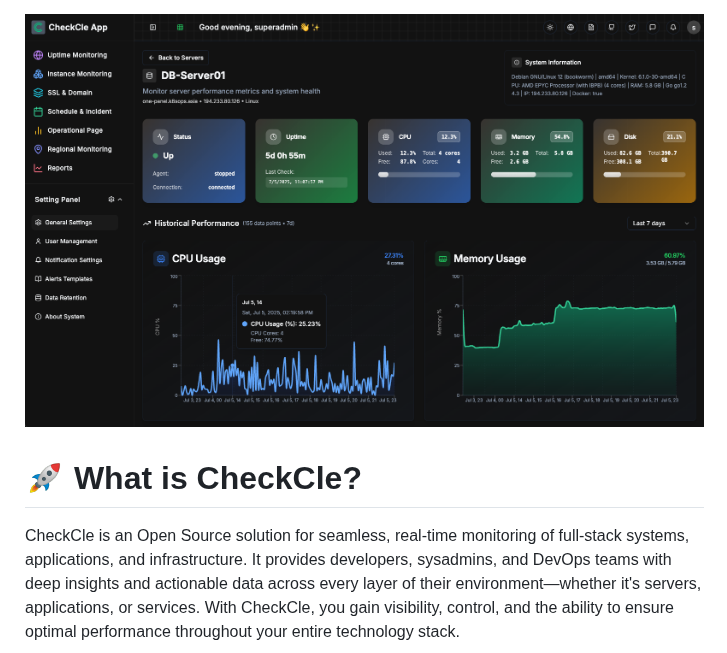Viewport: 727px width, 653px height.
Task: Collapse the Setting Panel chevron
Action: click(x=120, y=199)
